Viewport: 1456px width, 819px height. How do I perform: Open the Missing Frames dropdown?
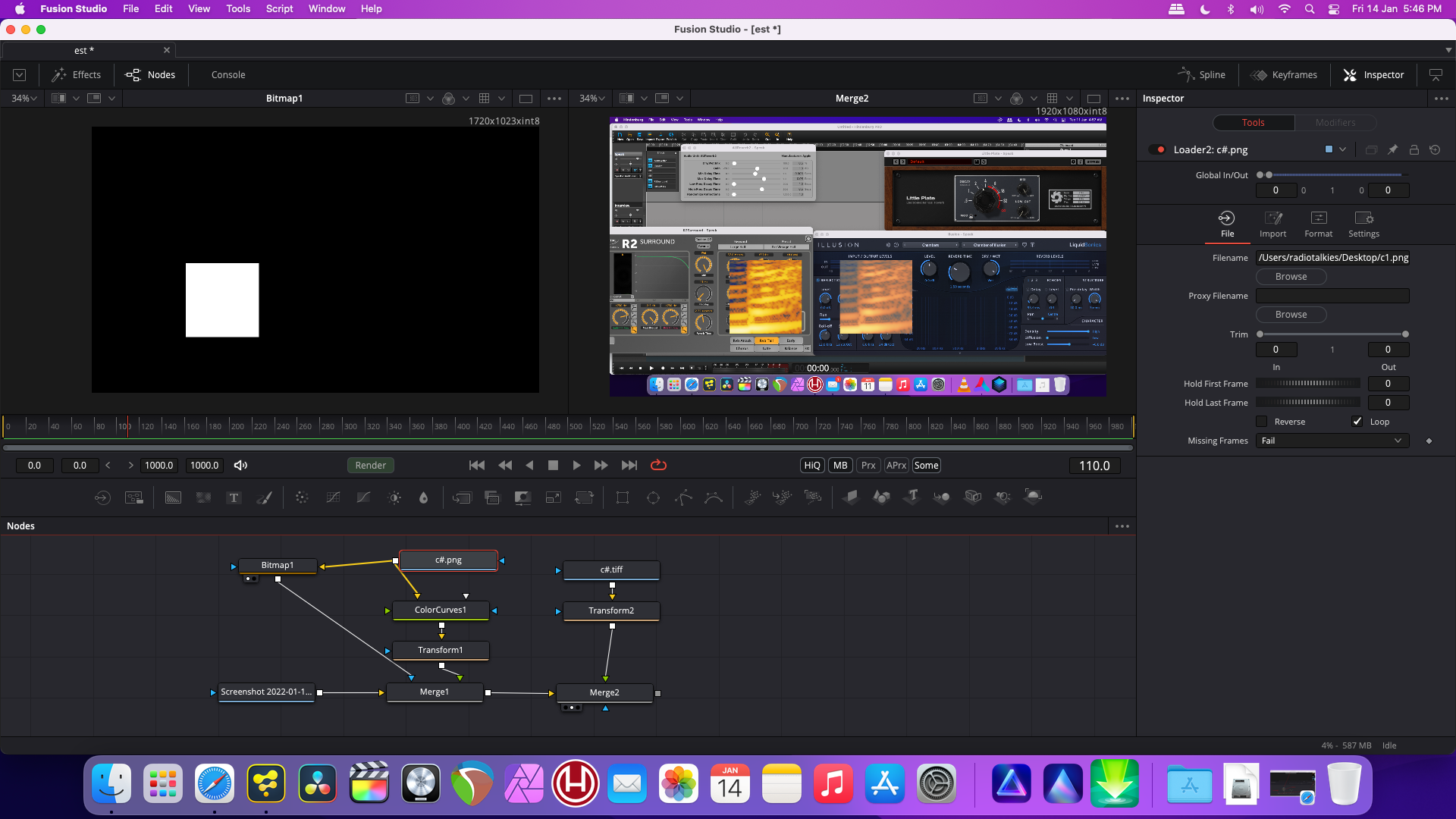(1332, 441)
